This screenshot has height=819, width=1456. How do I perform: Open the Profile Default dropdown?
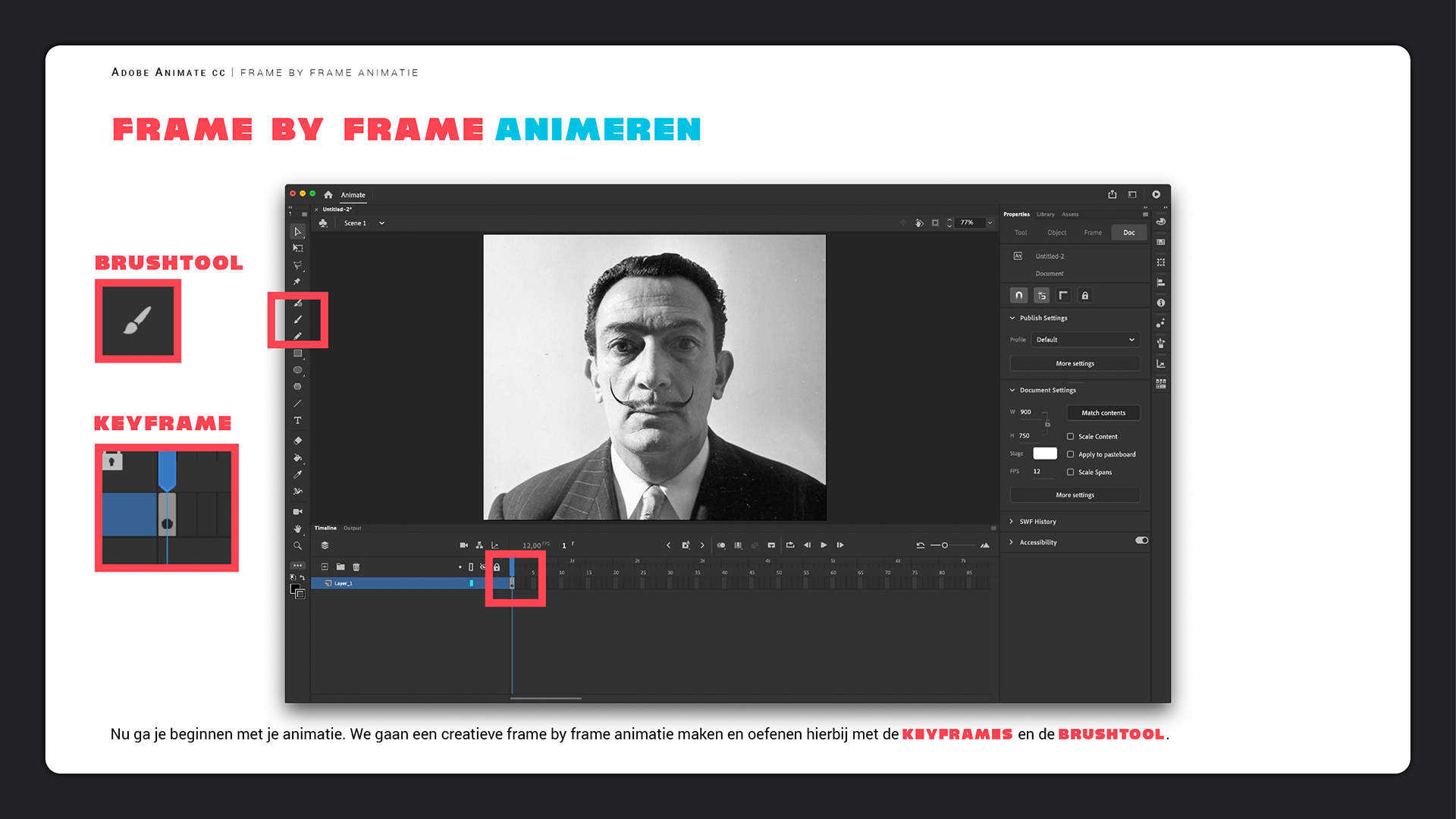click(x=1084, y=340)
